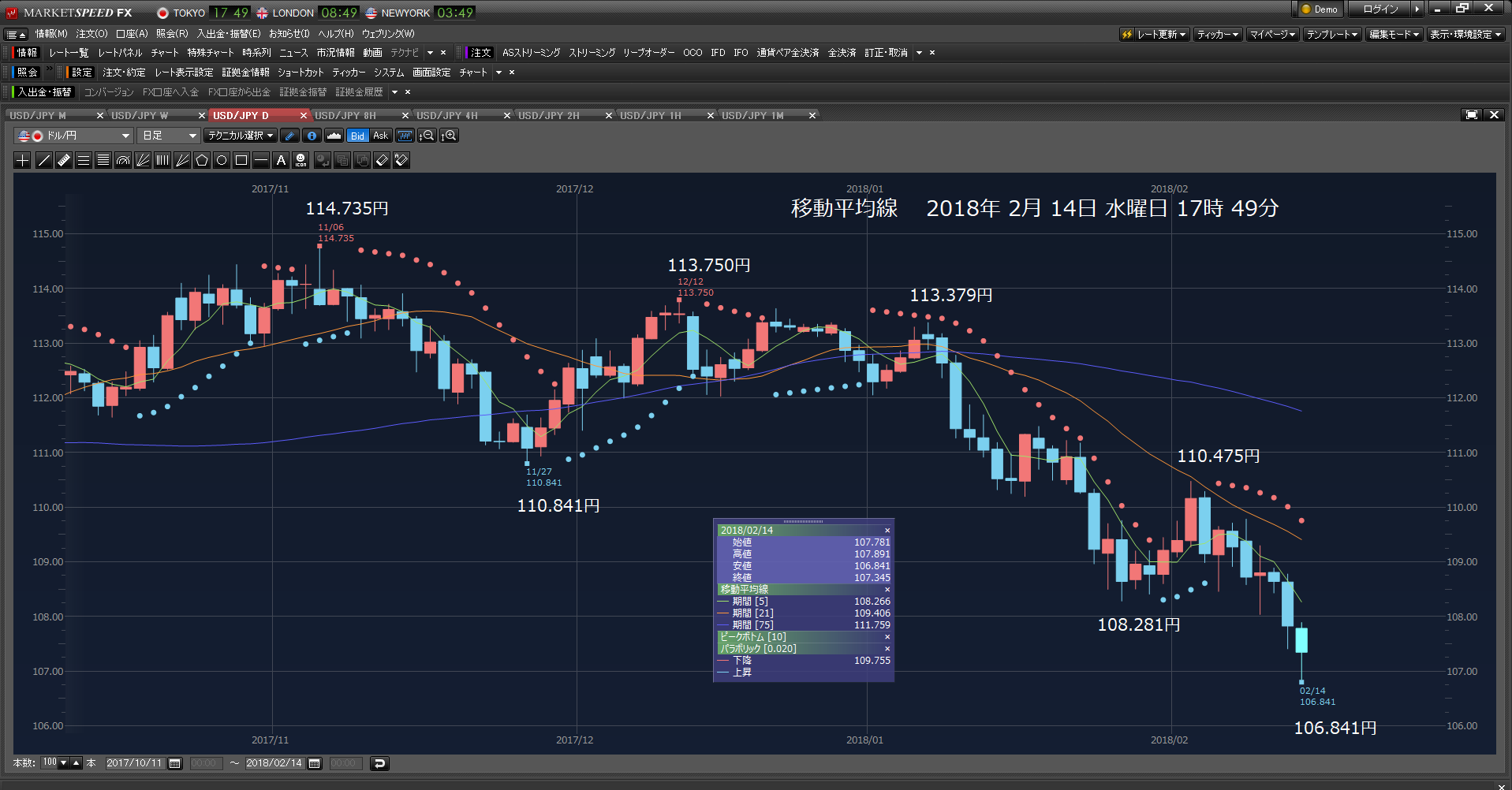This screenshot has width=1512, height=790.
Task: Select the three-line Fibonacci retracement tool
Action: point(84,160)
